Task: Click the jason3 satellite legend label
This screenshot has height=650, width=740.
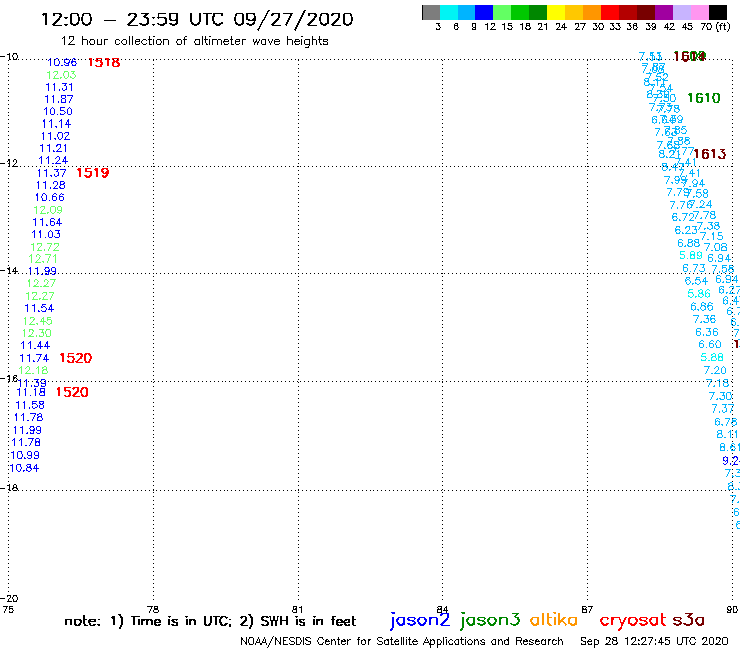Action: click(x=490, y=620)
